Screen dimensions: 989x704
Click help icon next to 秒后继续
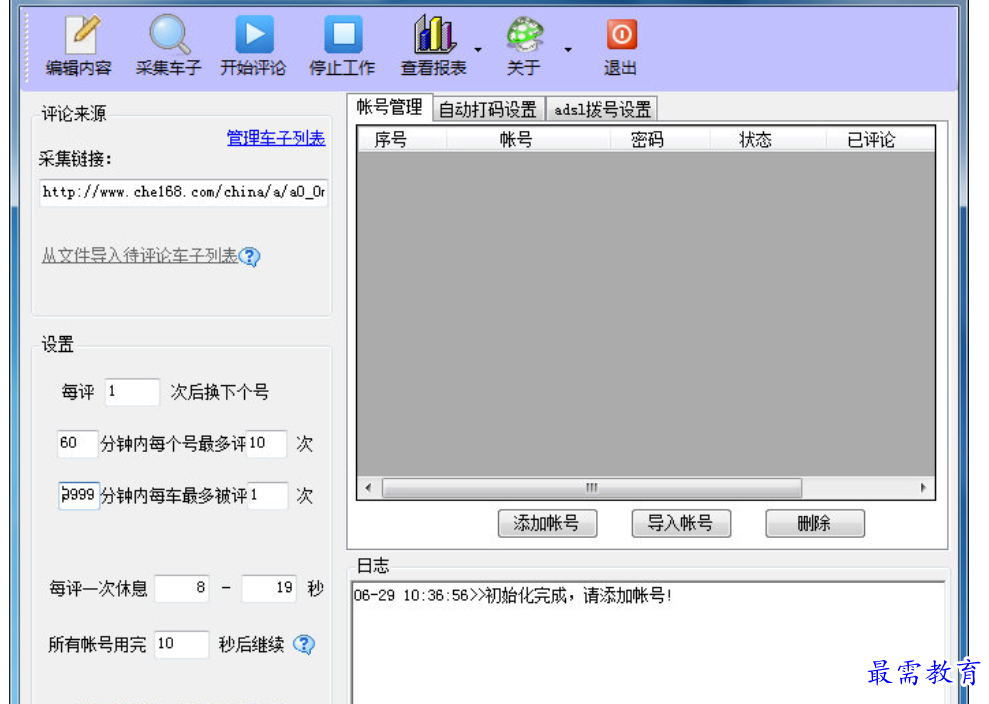pyautogui.click(x=304, y=645)
